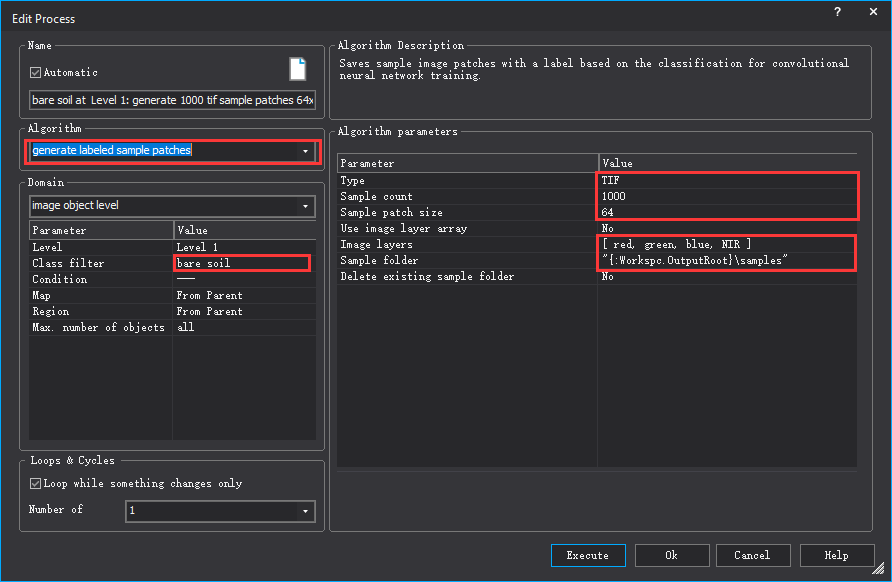Toggle Loop while something changes only
The image size is (892, 582).
pos(36,483)
